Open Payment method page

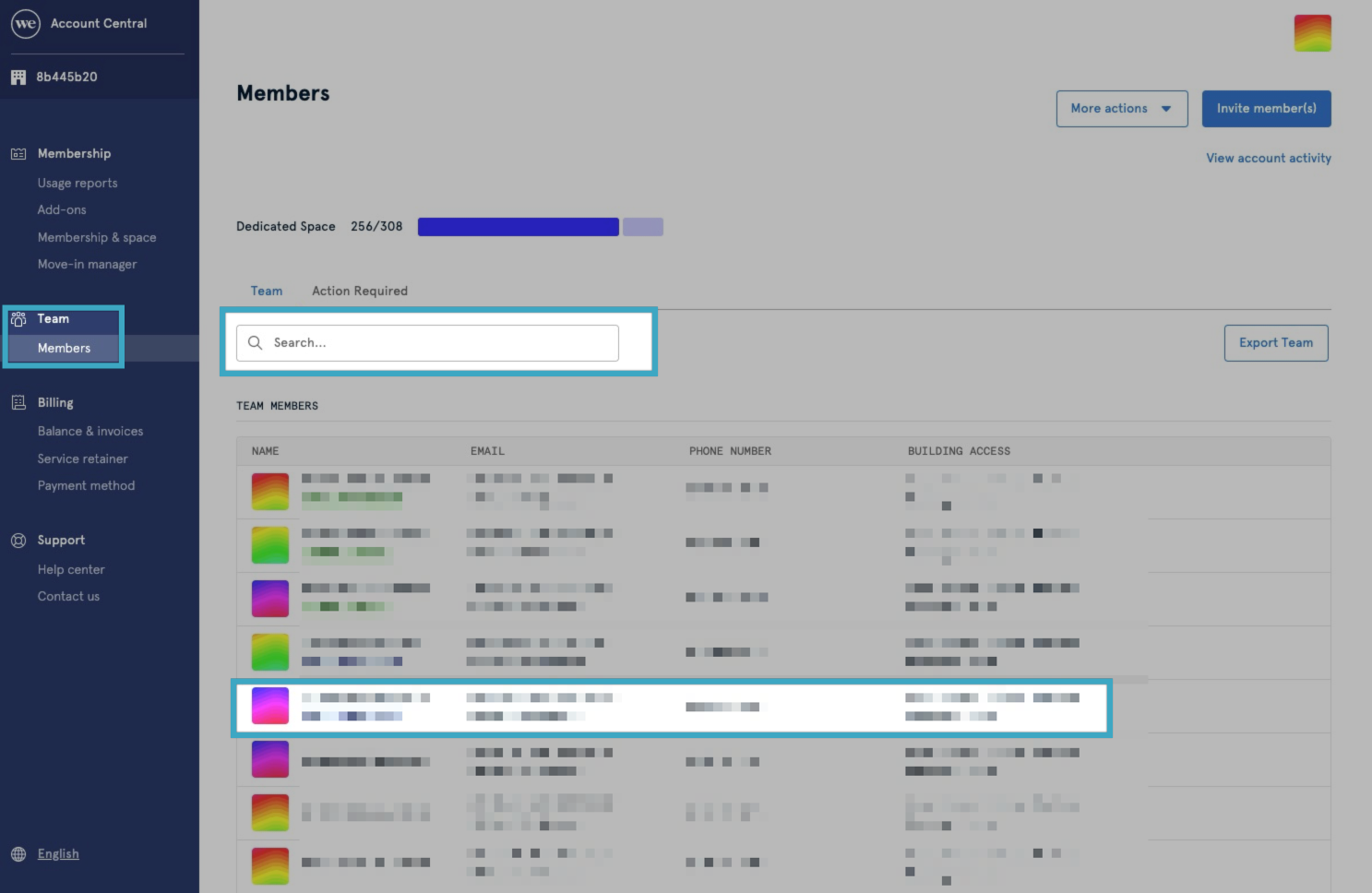86,486
